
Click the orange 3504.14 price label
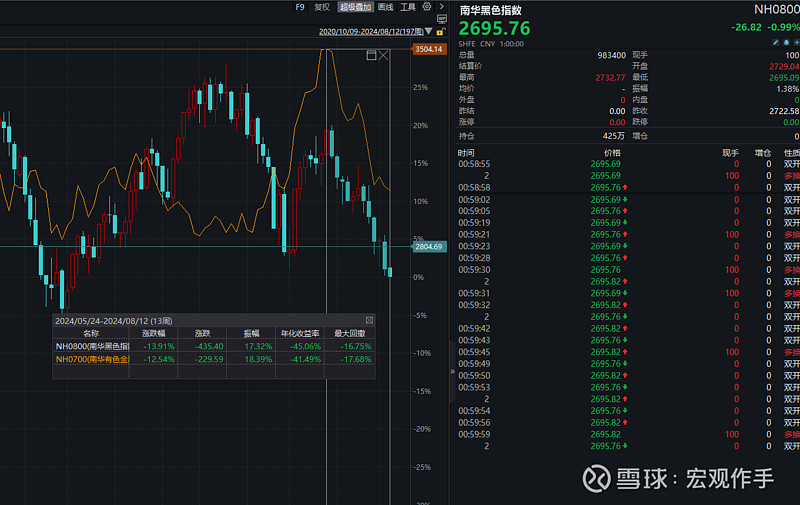(429, 49)
